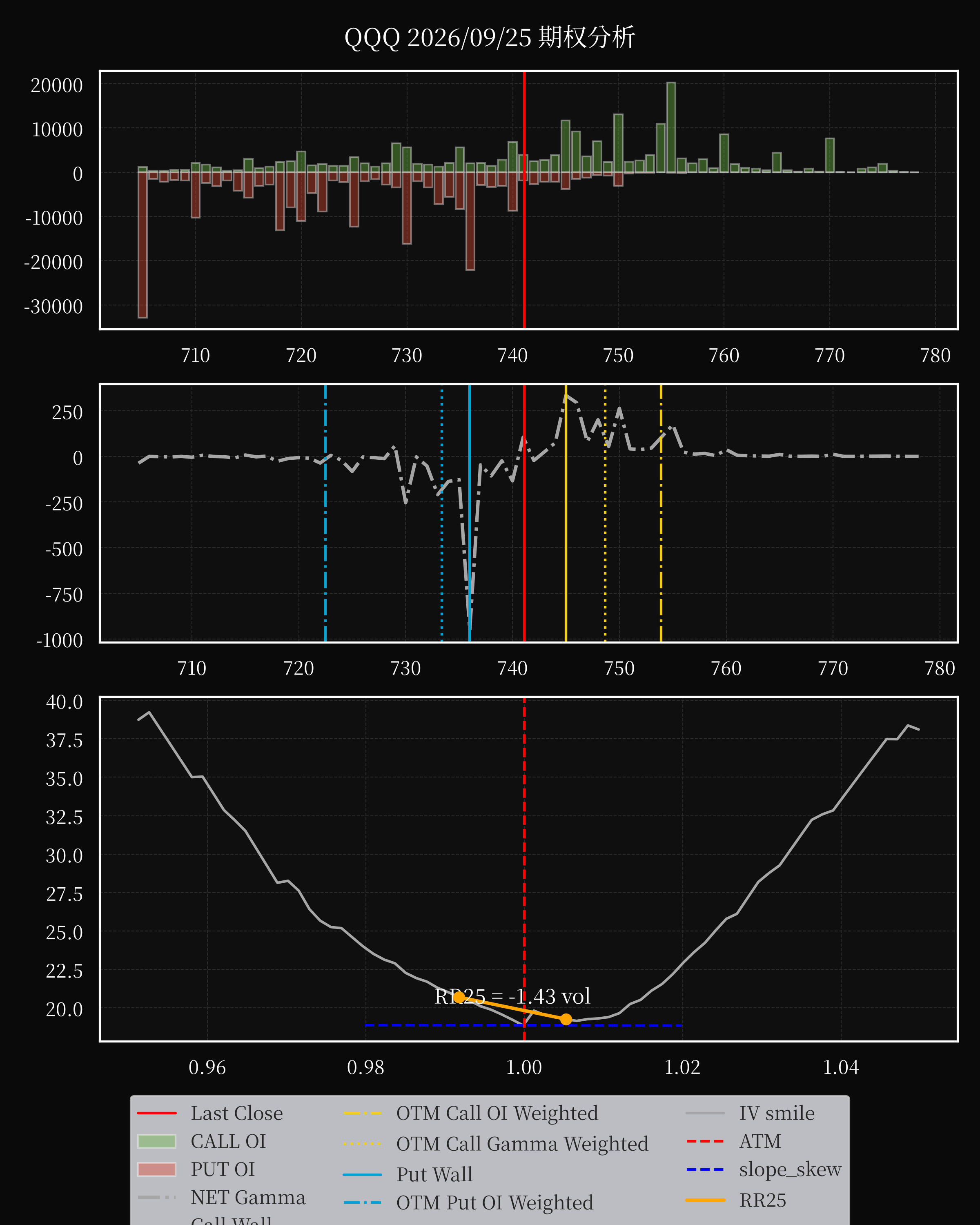Select the "OTM Put OI Weighted" legend label
Screen dimensions: 980x1225
point(495,1203)
